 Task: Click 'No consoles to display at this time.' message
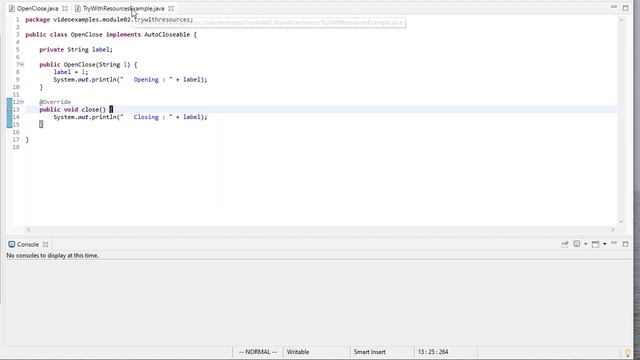(x=53, y=255)
